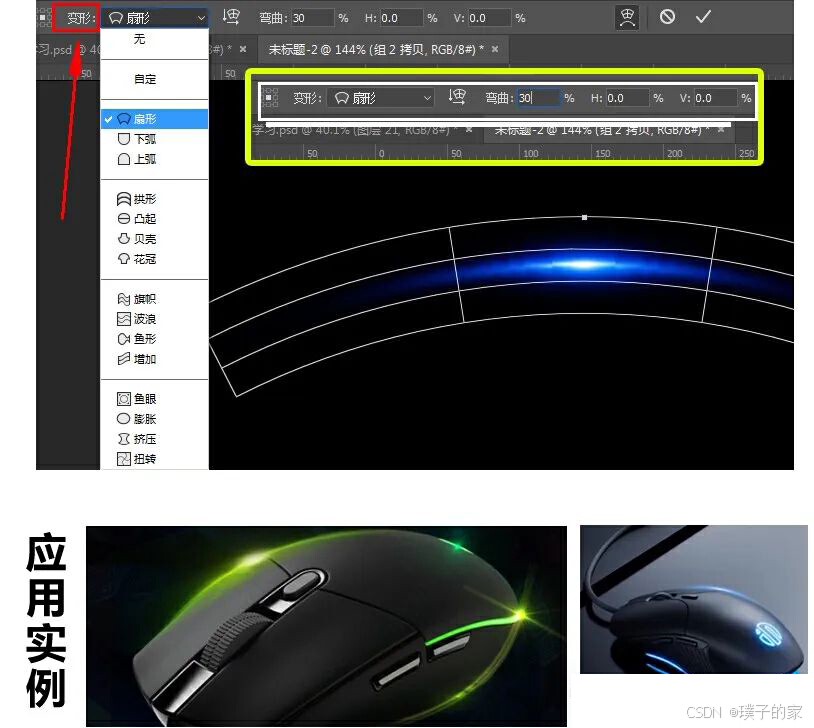The image size is (814, 728).
Task: Click the reference point locator icon in top bar
Action: [43, 18]
